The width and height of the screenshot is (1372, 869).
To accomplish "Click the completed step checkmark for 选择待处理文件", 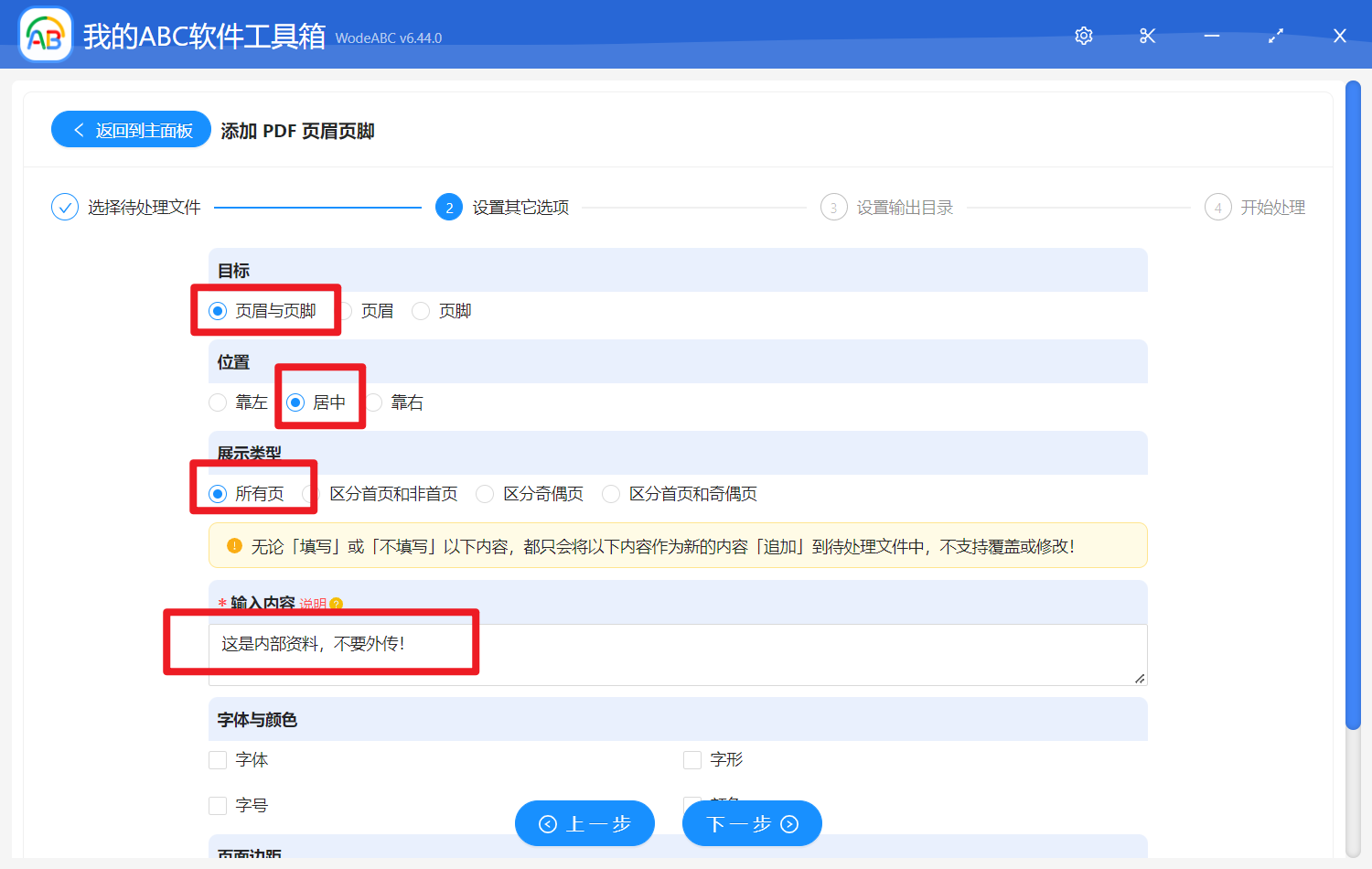I will pyautogui.click(x=65, y=208).
